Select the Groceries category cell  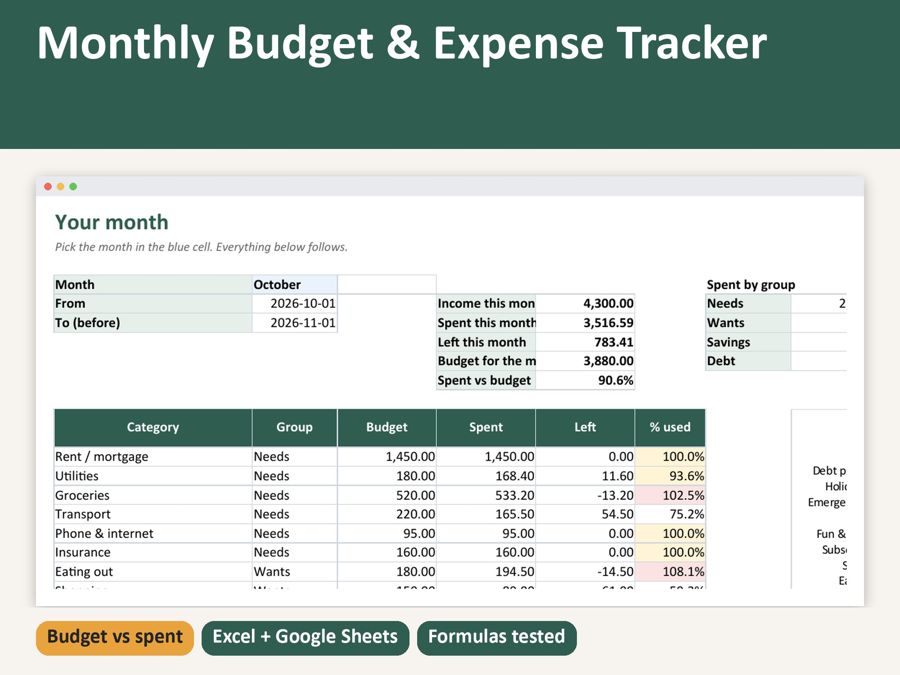click(153, 495)
